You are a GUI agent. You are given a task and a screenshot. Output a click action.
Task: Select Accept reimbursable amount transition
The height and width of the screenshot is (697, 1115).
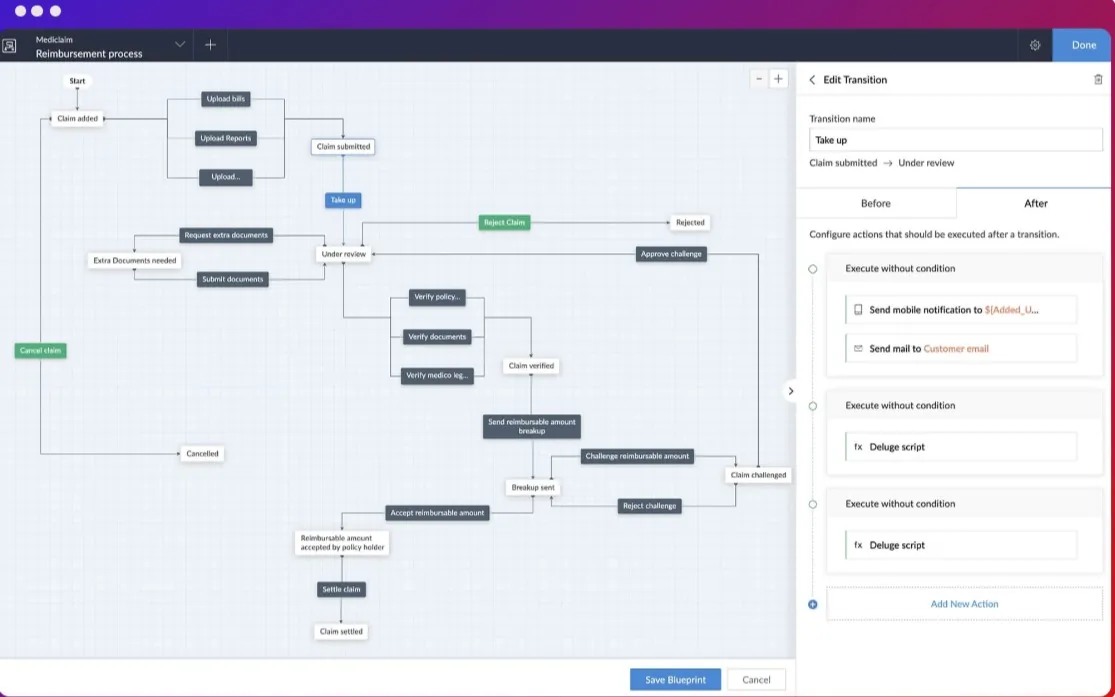[437, 513]
